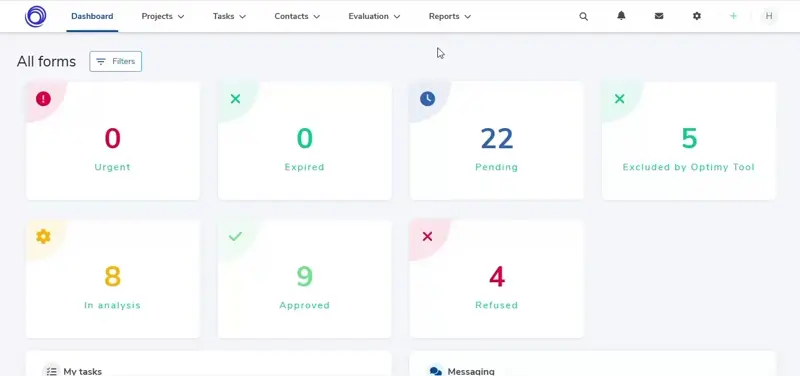800x376 pixels.
Task: Click the green X Expired icon
Action: pos(235,98)
